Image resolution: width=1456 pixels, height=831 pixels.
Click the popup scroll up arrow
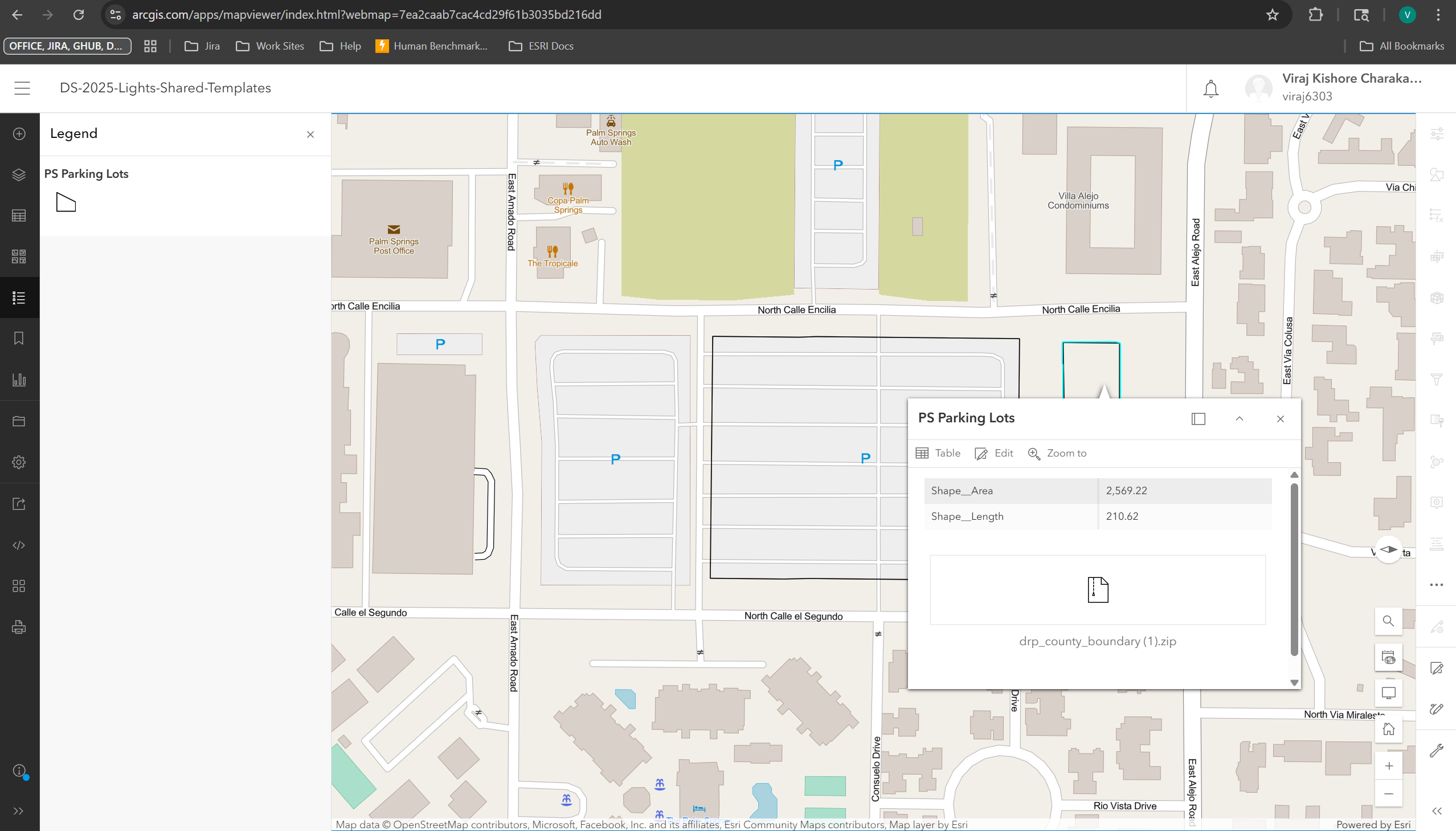pos(1294,475)
